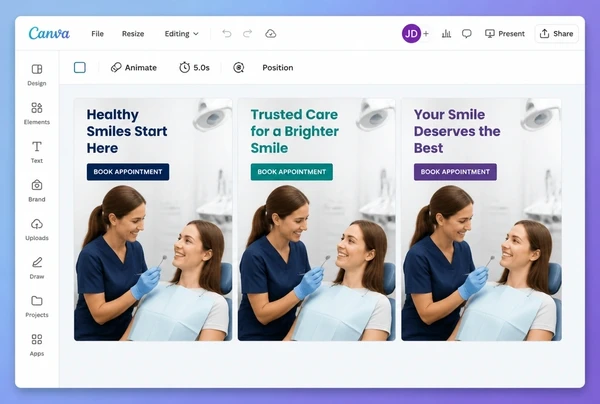
Task: Click the Share button
Action: pyautogui.click(x=556, y=34)
